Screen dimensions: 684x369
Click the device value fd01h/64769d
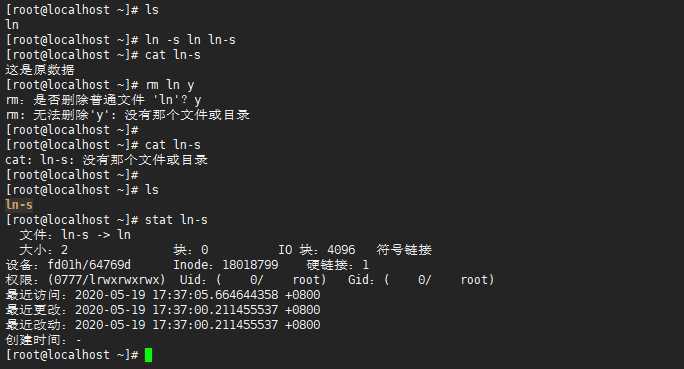click(89, 265)
